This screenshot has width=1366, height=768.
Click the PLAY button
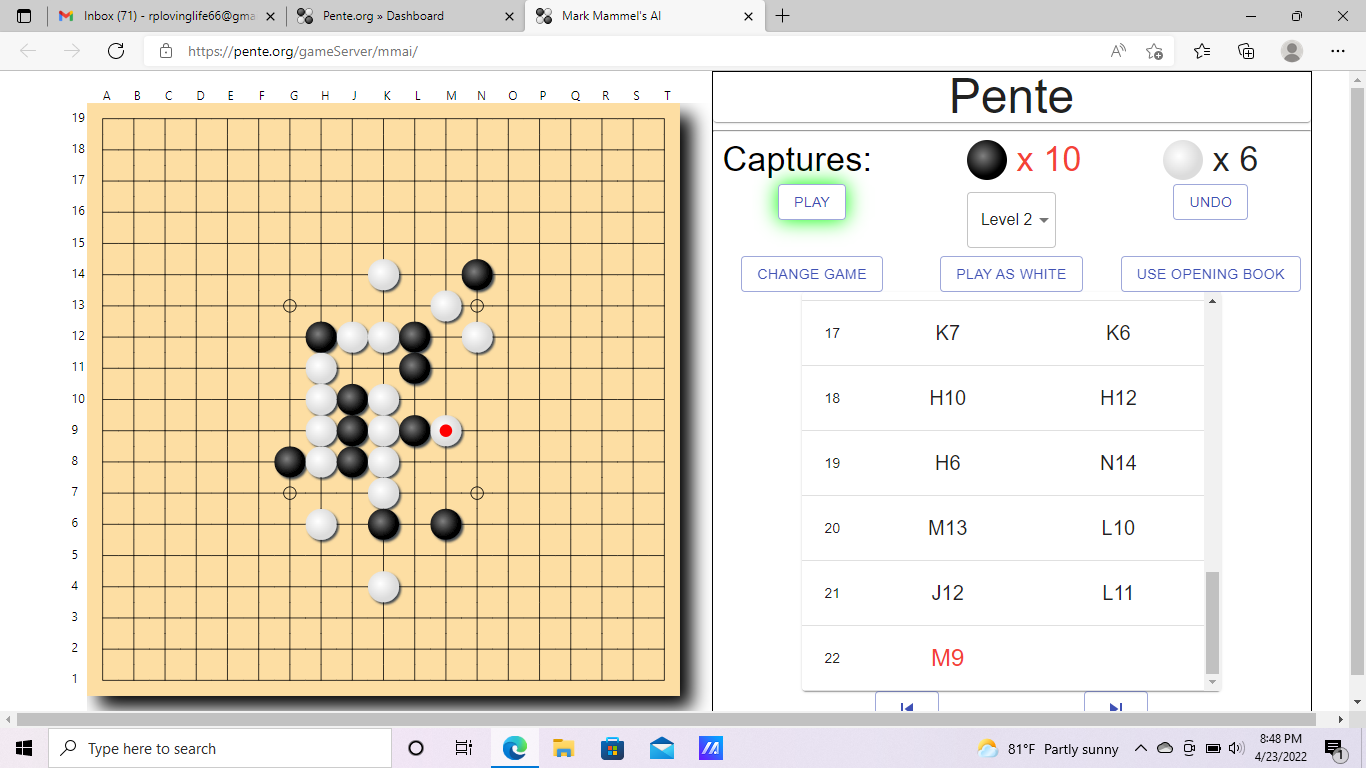pyautogui.click(x=812, y=202)
